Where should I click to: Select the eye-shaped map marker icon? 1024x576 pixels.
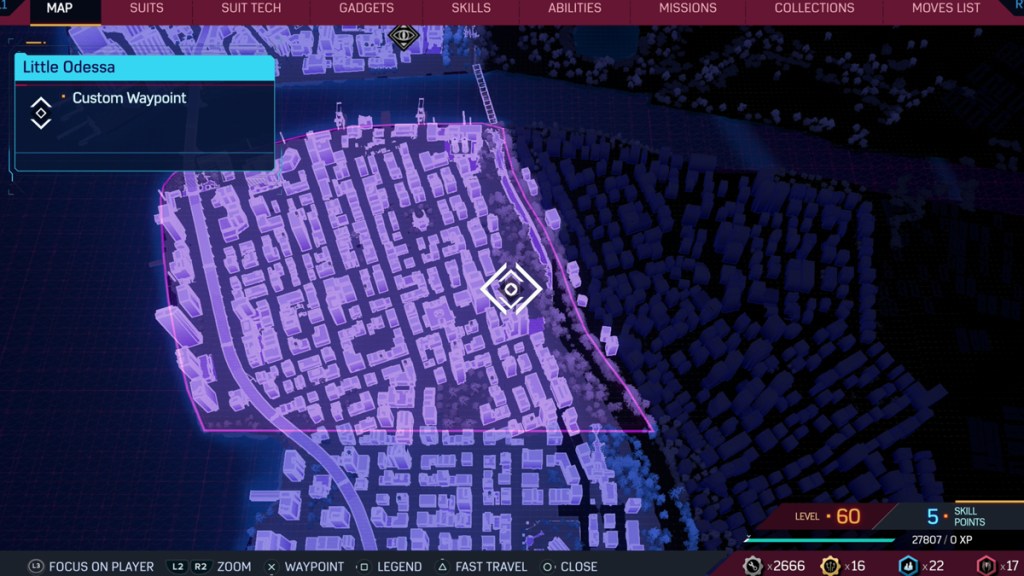[403, 36]
